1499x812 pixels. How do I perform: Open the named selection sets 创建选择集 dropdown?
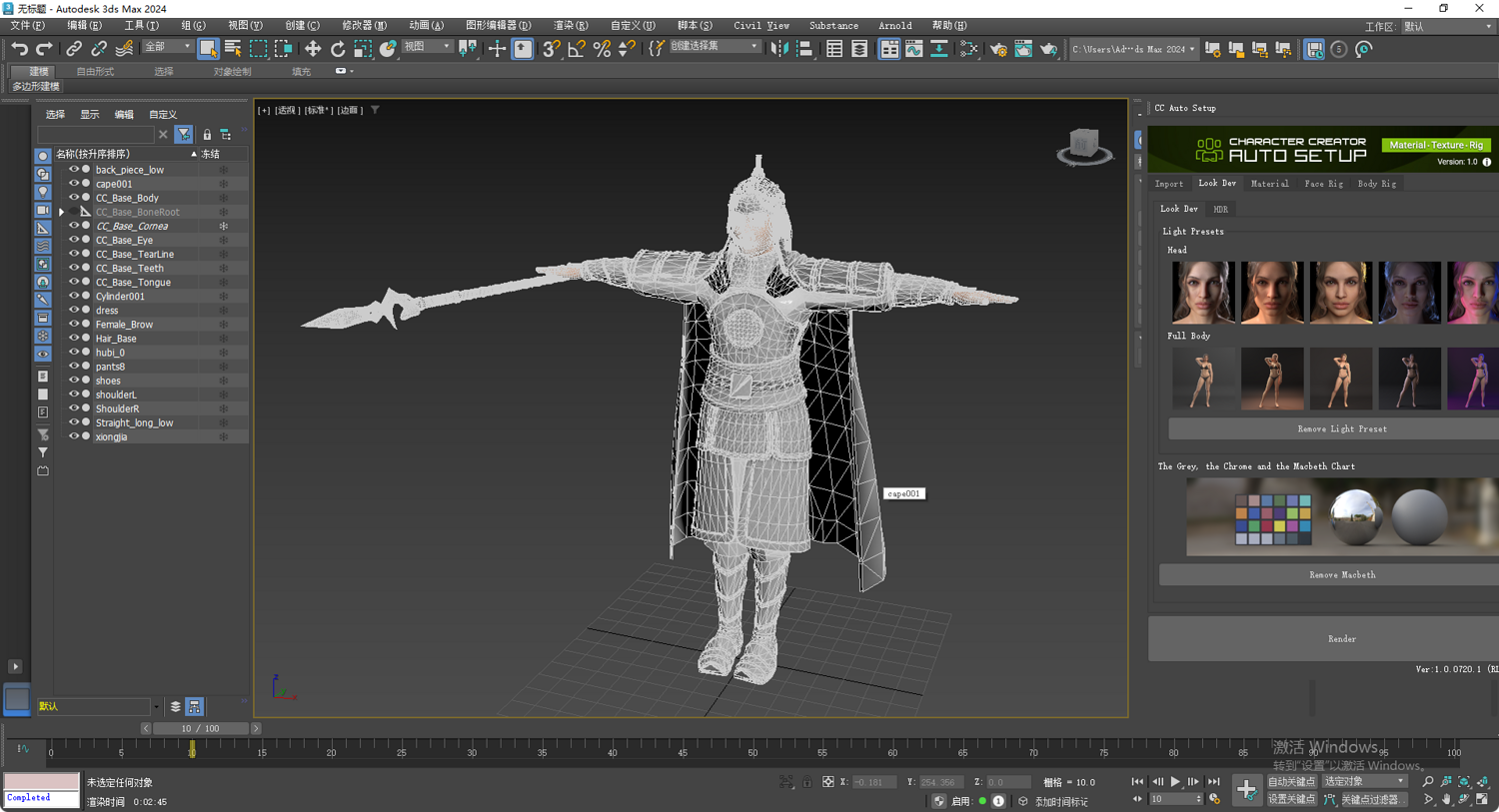click(714, 47)
